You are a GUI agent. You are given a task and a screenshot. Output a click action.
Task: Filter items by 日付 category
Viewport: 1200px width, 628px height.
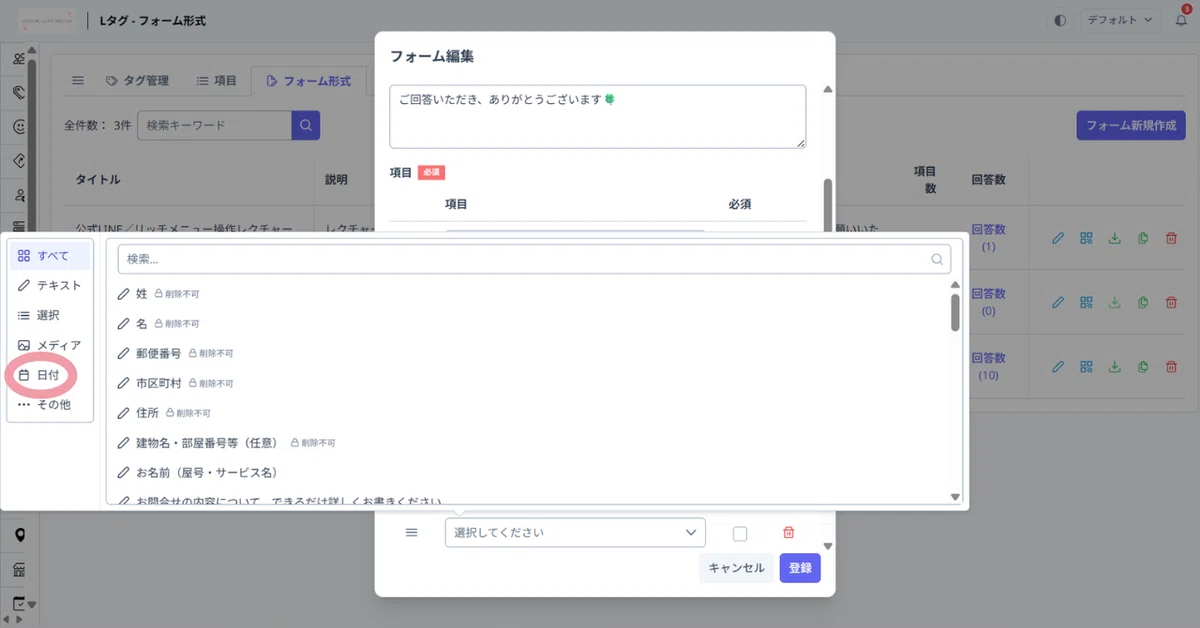pyautogui.click(x=50, y=375)
